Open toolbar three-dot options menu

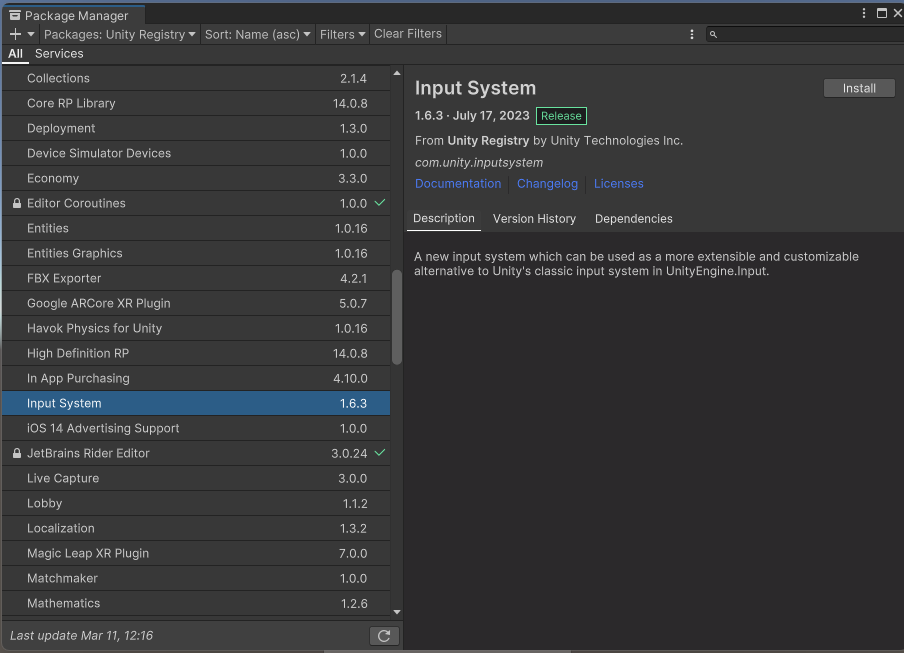[692, 35]
